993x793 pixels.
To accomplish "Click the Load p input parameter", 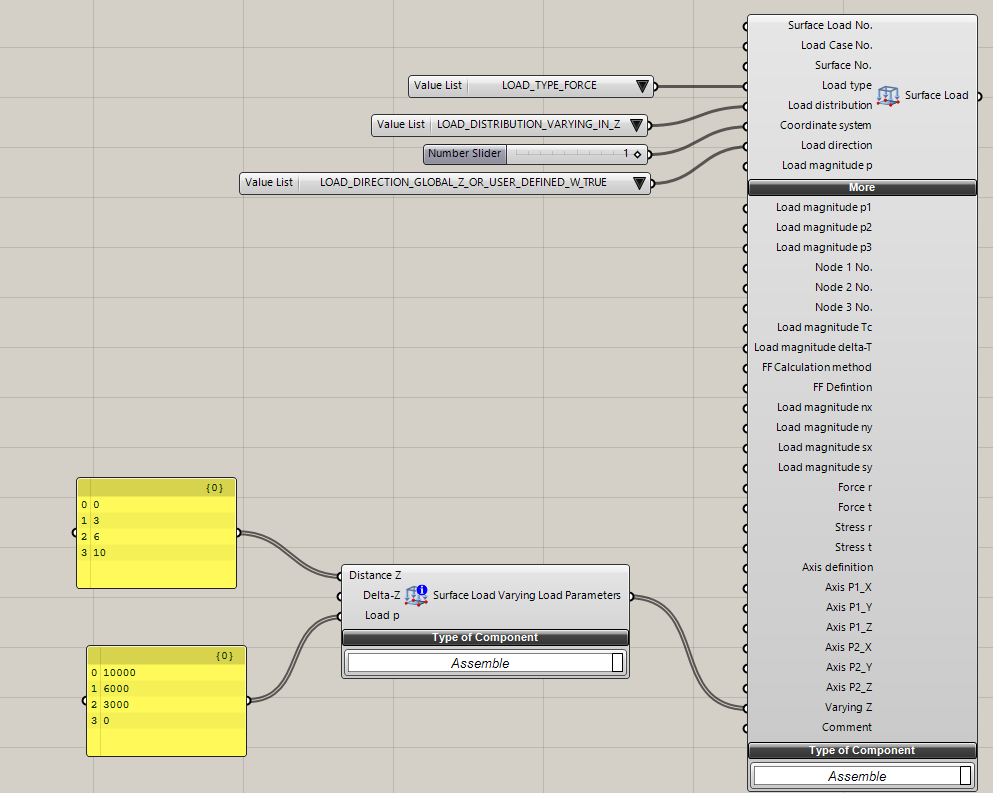I will click(382, 616).
